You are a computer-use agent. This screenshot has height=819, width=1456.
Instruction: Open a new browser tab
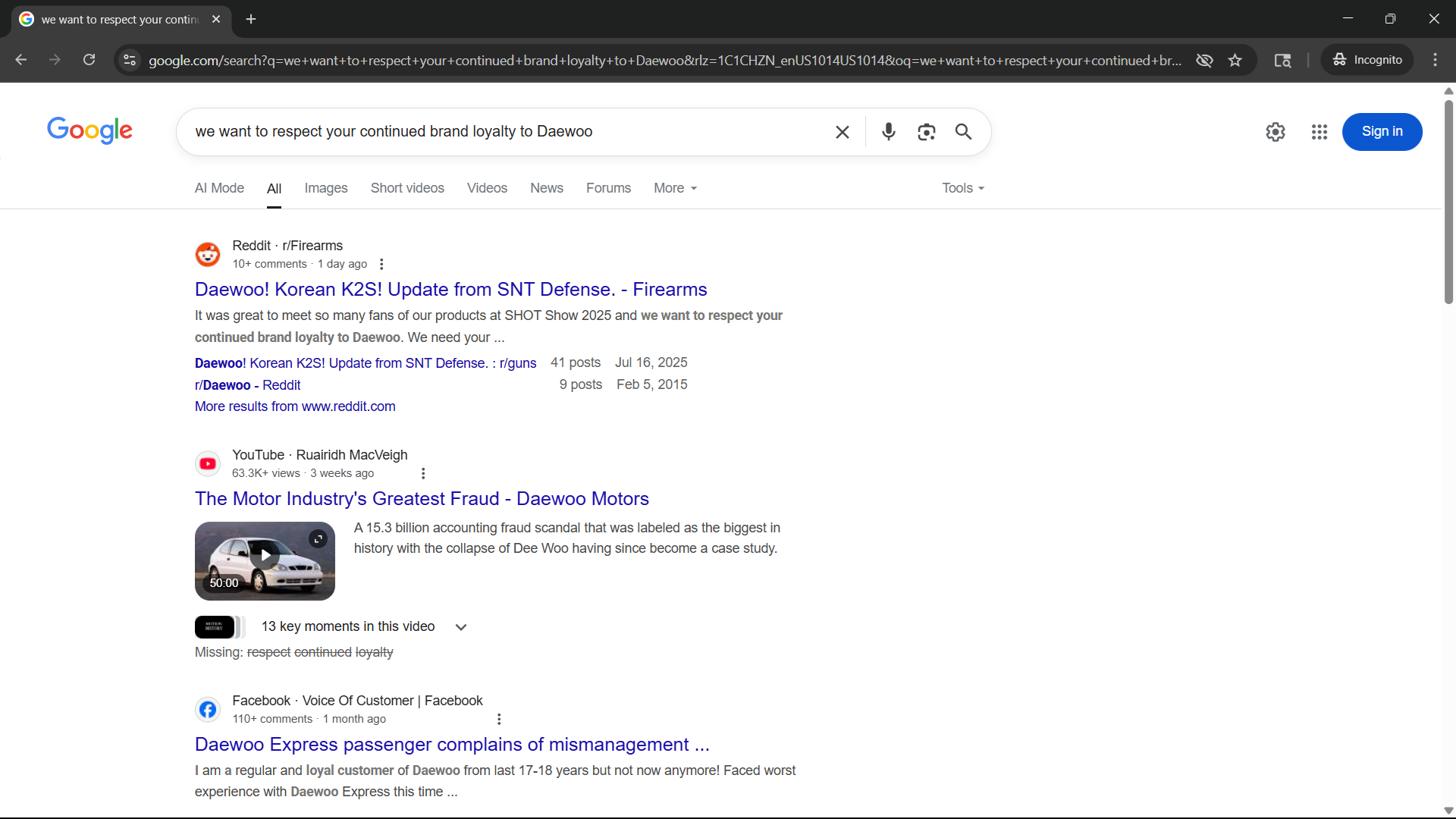(251, 19)
